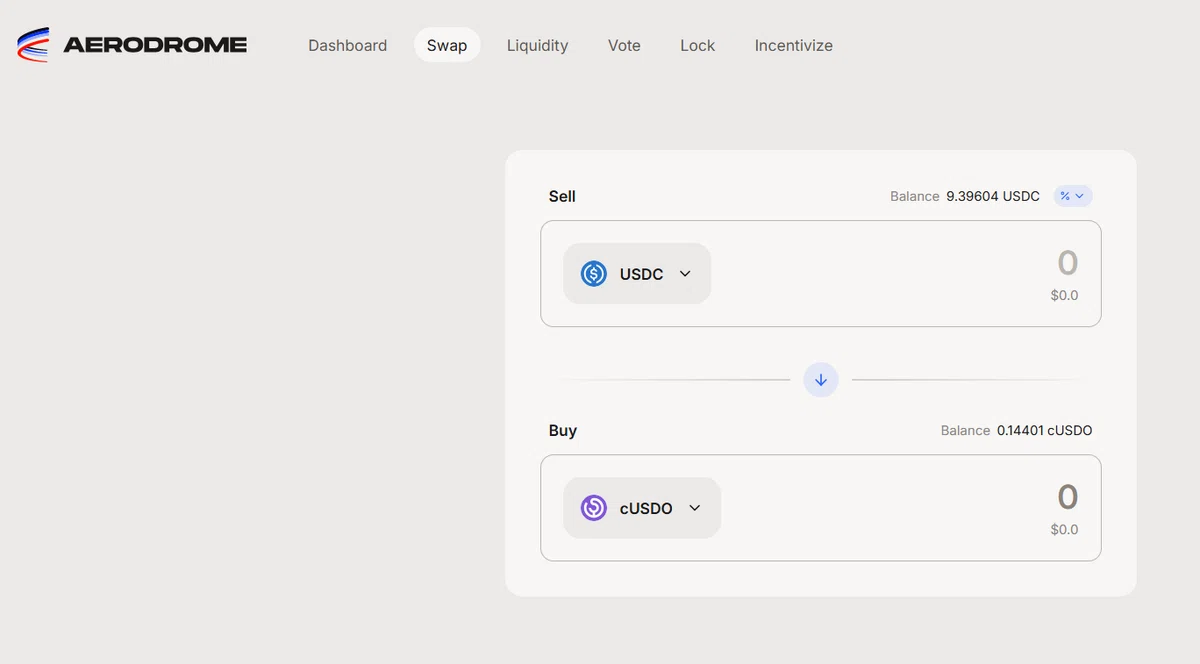Open the cUSDO buy token selector

point(642,508)
